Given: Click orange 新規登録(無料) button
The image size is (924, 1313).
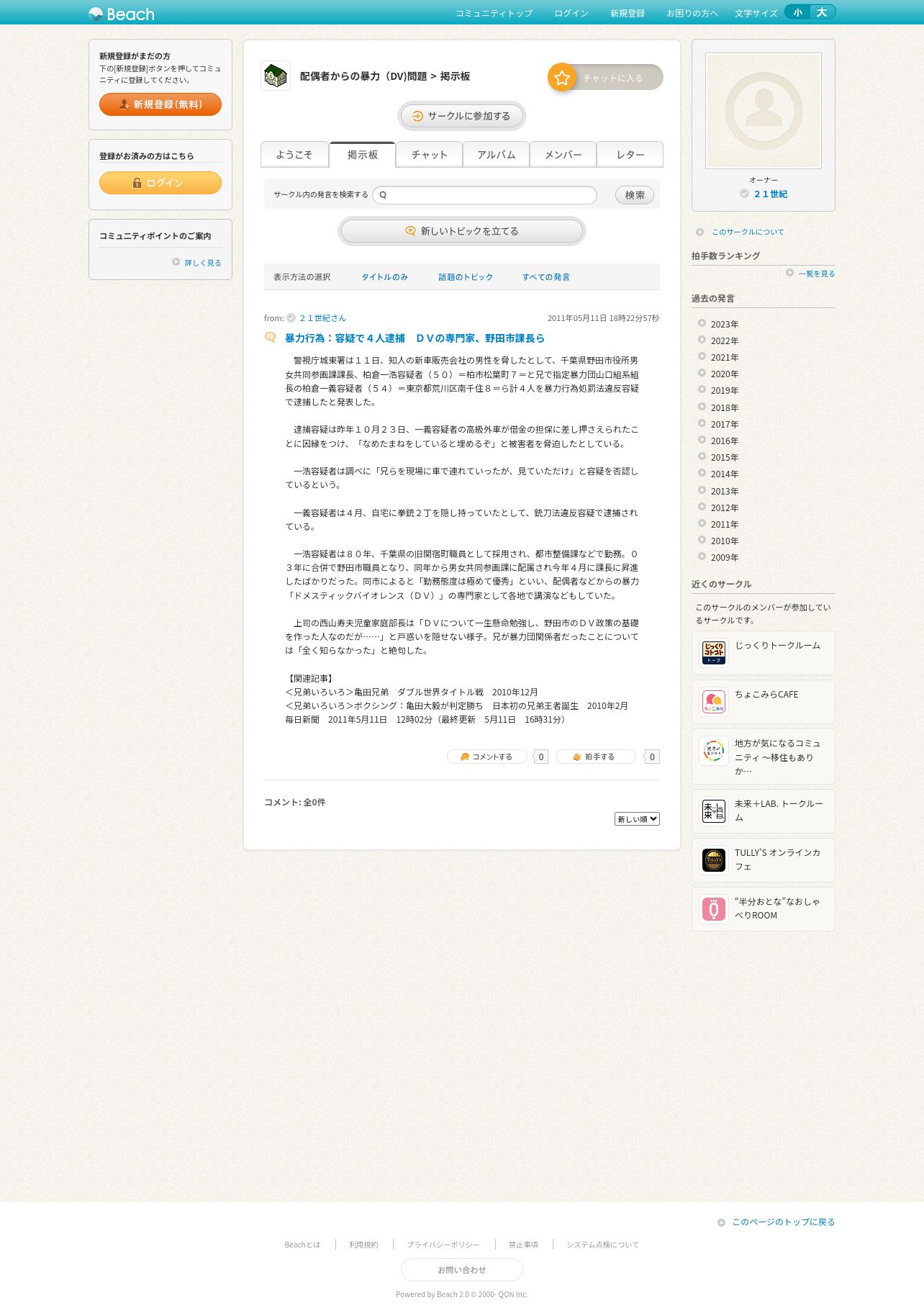Looking at the screenshot, I should 160,104.
